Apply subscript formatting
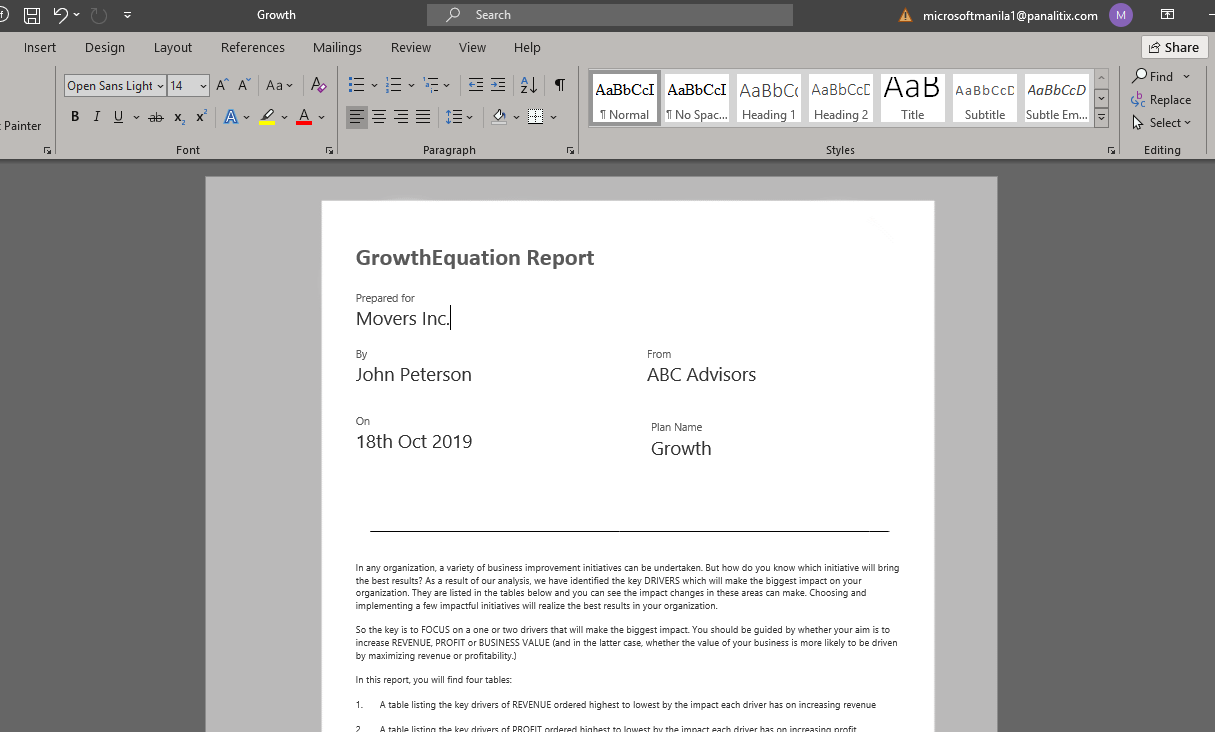Screen dimensions: 1215x732 pyautogui.click(x=180, y=117)
